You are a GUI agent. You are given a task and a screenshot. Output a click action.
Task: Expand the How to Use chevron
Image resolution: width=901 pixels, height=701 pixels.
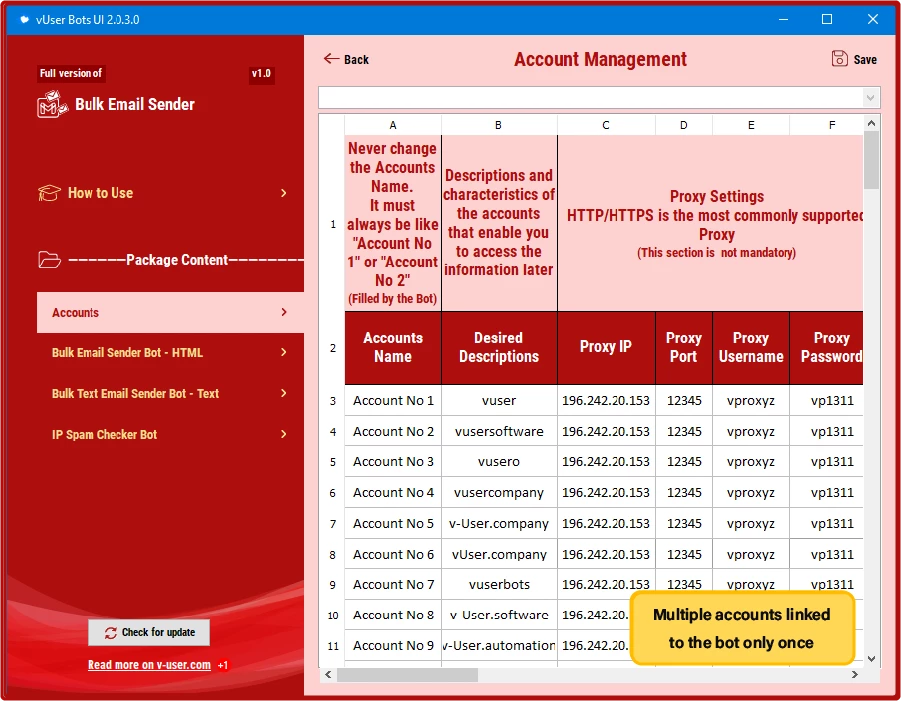283,193
